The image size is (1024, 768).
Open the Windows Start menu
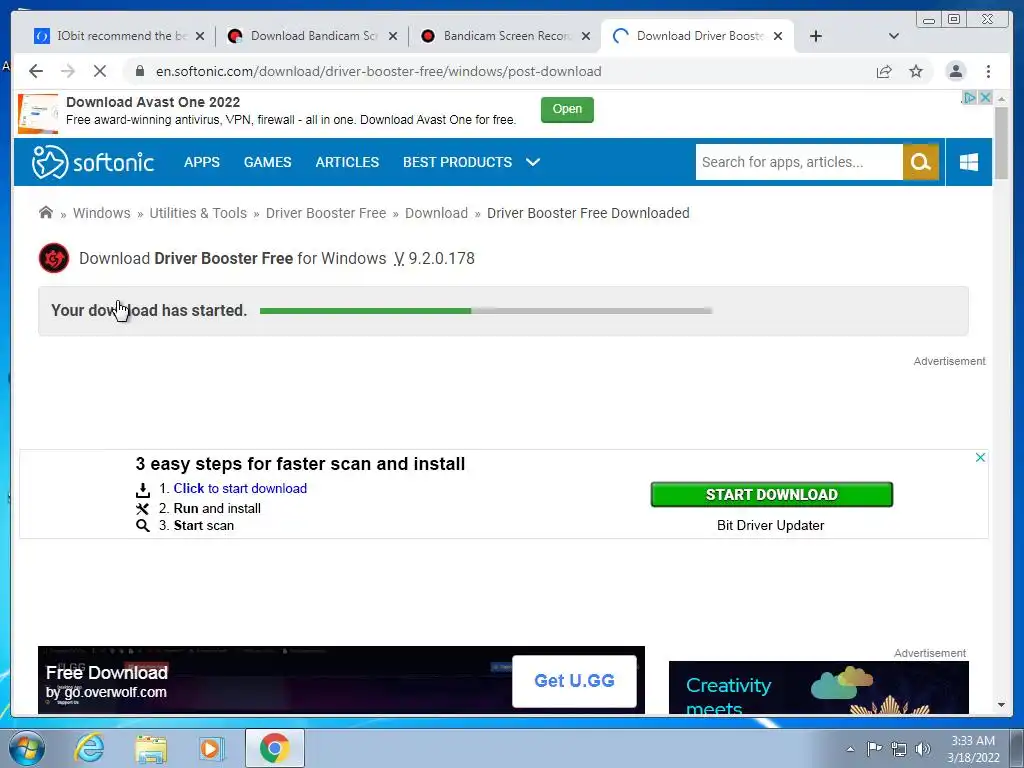click(27, 748)
